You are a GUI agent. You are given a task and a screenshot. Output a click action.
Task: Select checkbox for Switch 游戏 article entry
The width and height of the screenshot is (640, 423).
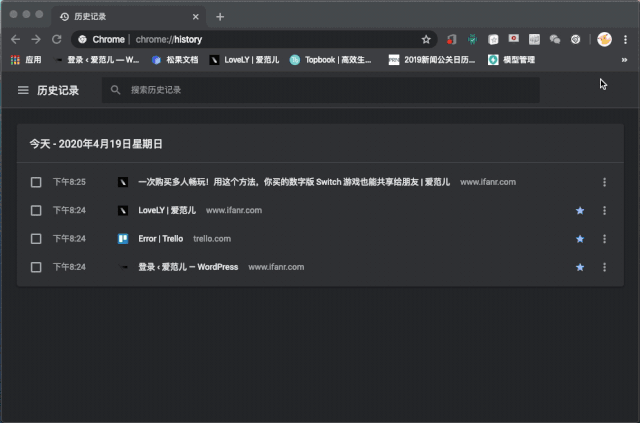click(36, 182)
